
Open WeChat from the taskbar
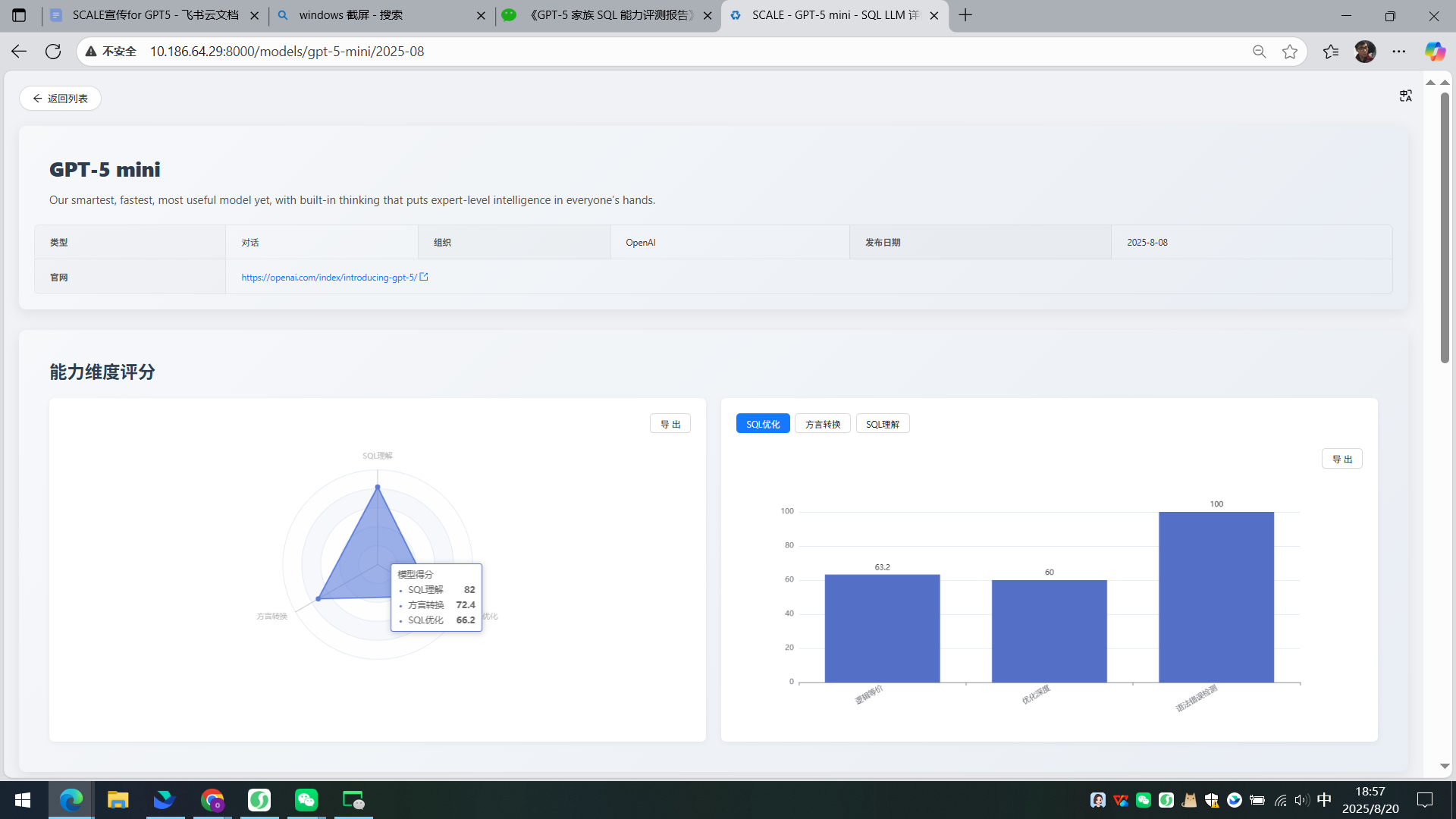[x=306, y=800]
